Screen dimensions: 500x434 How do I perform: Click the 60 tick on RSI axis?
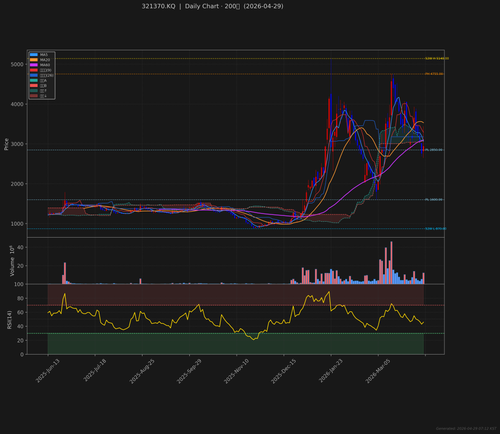pos(20,312)
